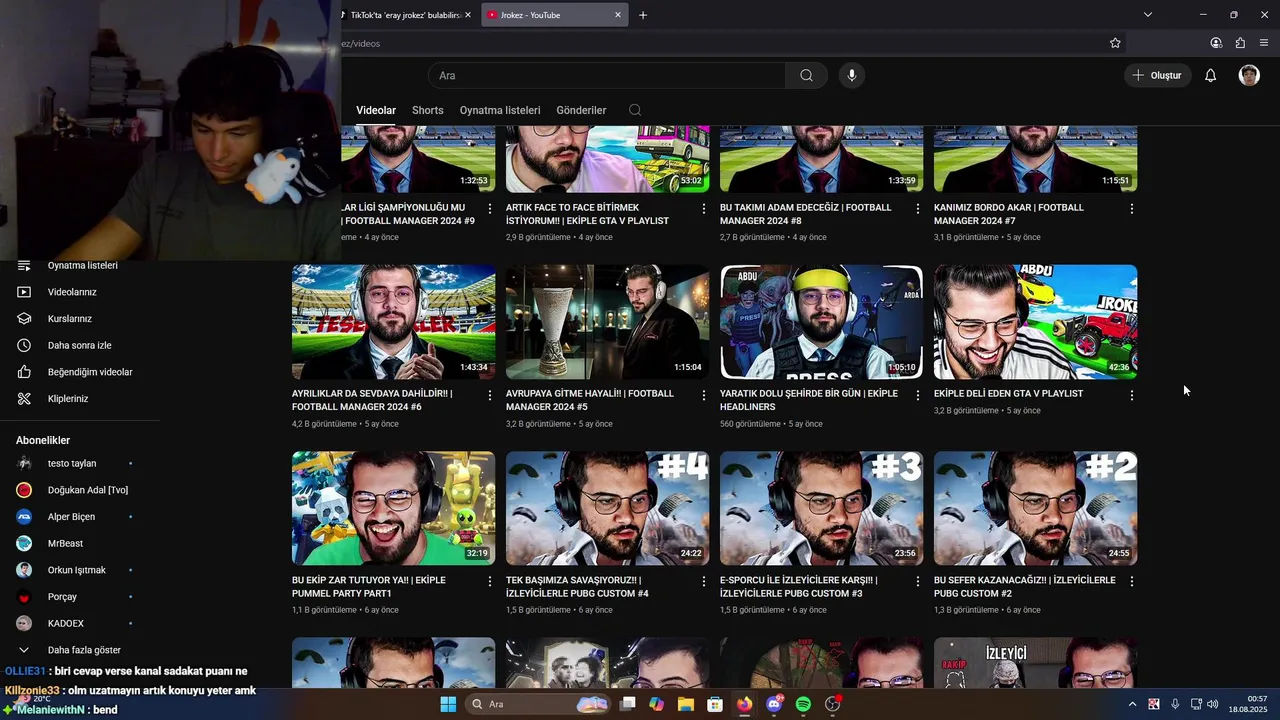Open E-SPORCU İLE İZLEYİCİLERE KARŞI title
1280x720 pixels.
[x=798, y=587]
